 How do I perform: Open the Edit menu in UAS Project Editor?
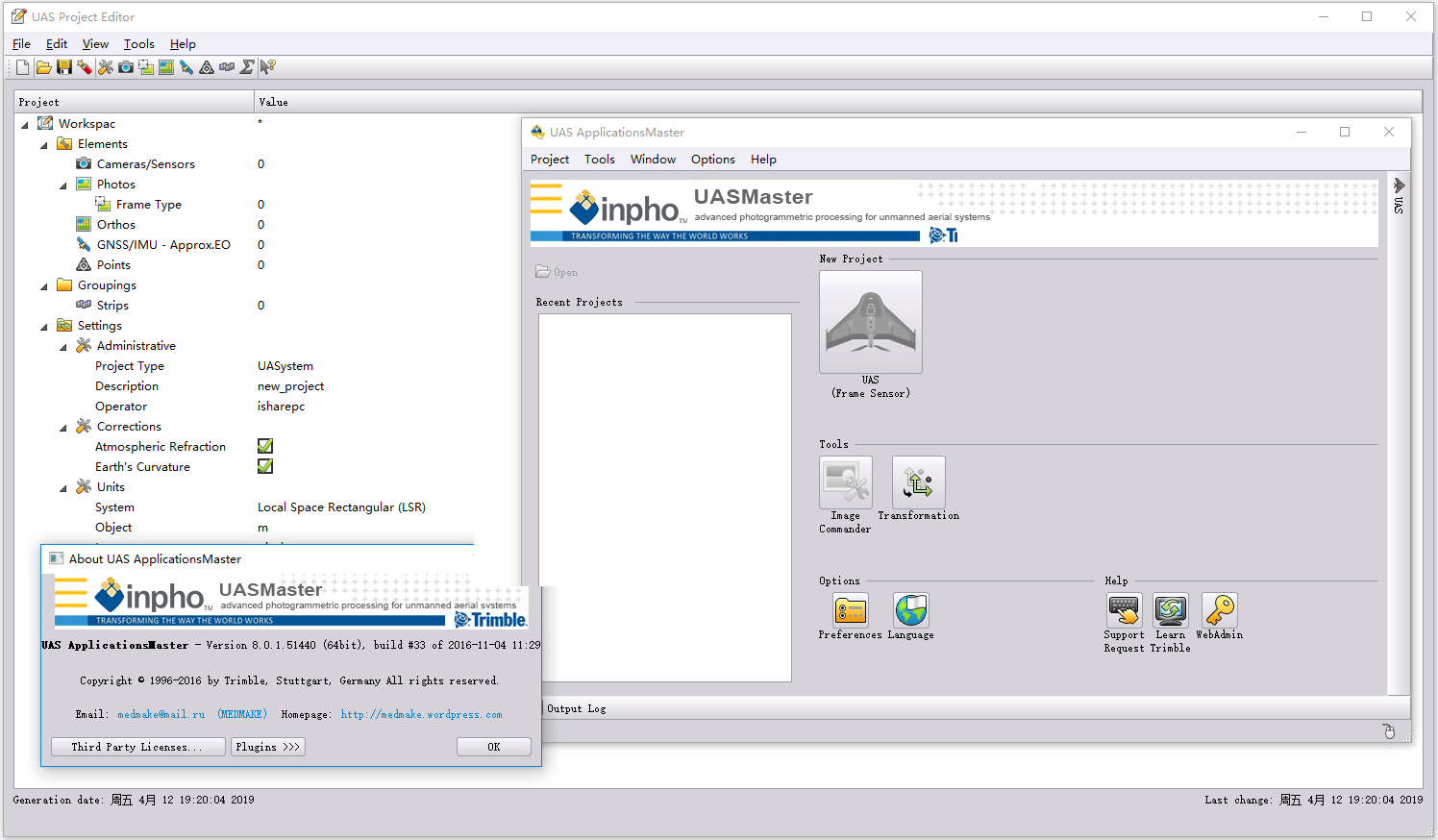[57, 44]
